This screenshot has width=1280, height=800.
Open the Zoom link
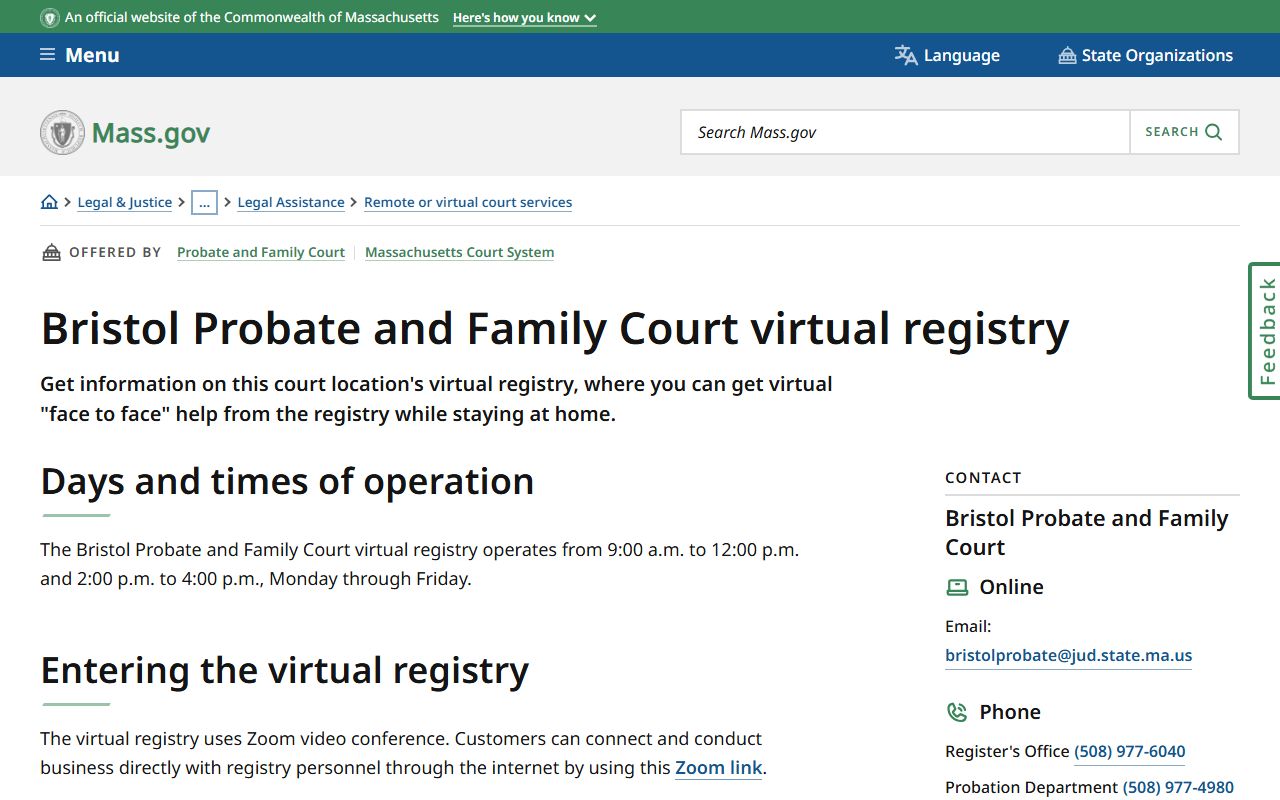tap(719, 768)
